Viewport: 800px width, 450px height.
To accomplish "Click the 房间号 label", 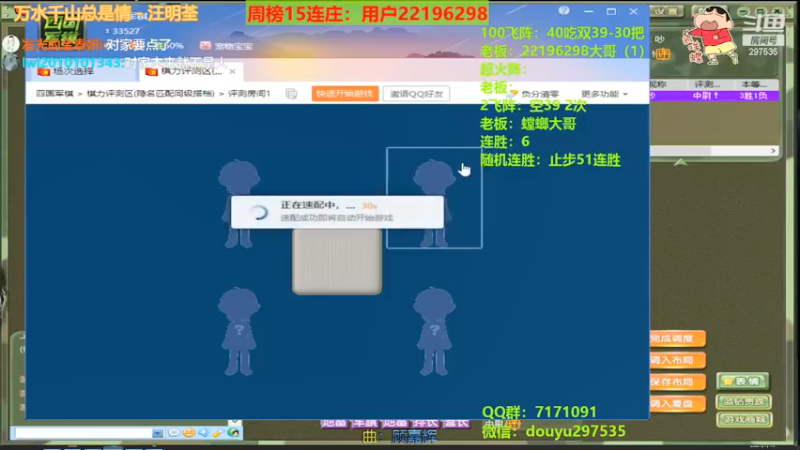I will (763, 40).
